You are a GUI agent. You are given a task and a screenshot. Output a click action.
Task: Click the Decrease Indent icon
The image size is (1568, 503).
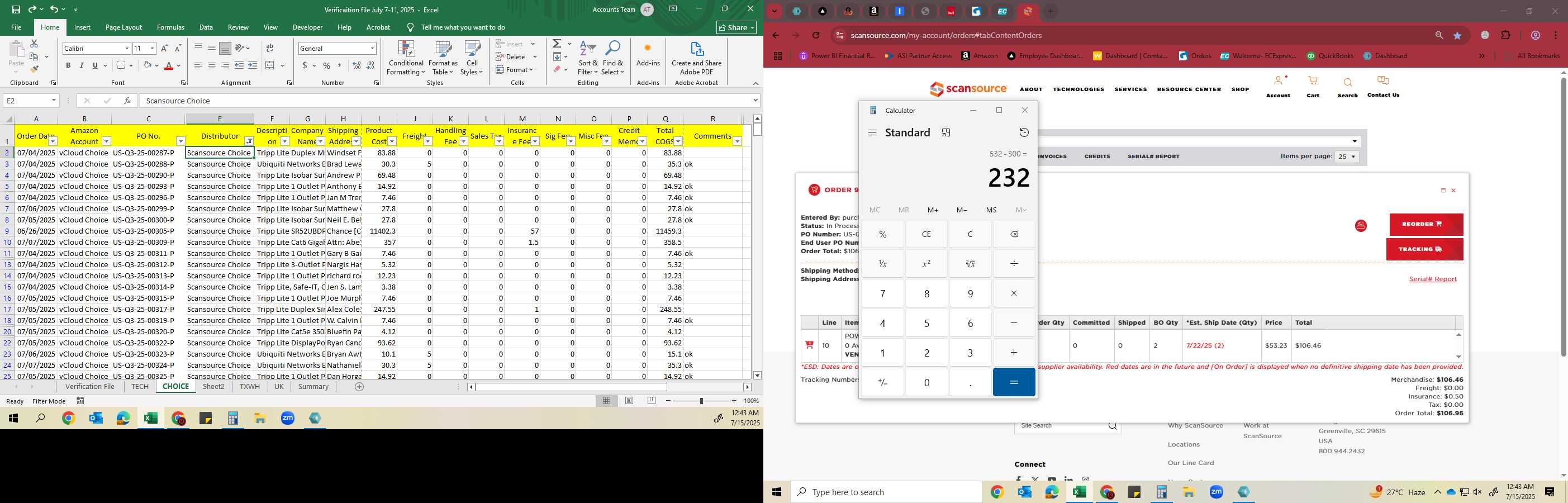[x=239, y=65]
